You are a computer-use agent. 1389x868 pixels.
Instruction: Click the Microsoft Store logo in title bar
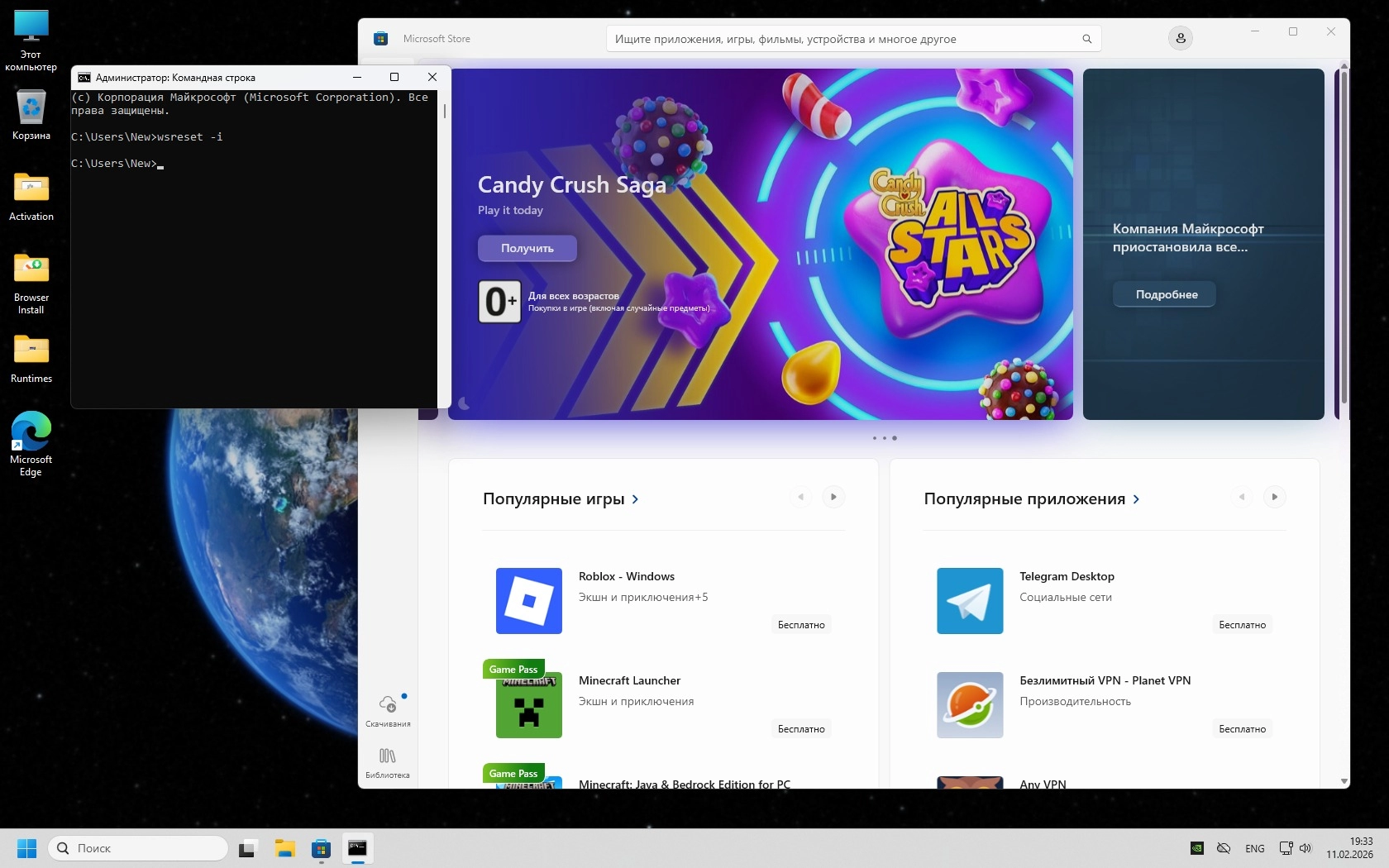tap(380, 38)
